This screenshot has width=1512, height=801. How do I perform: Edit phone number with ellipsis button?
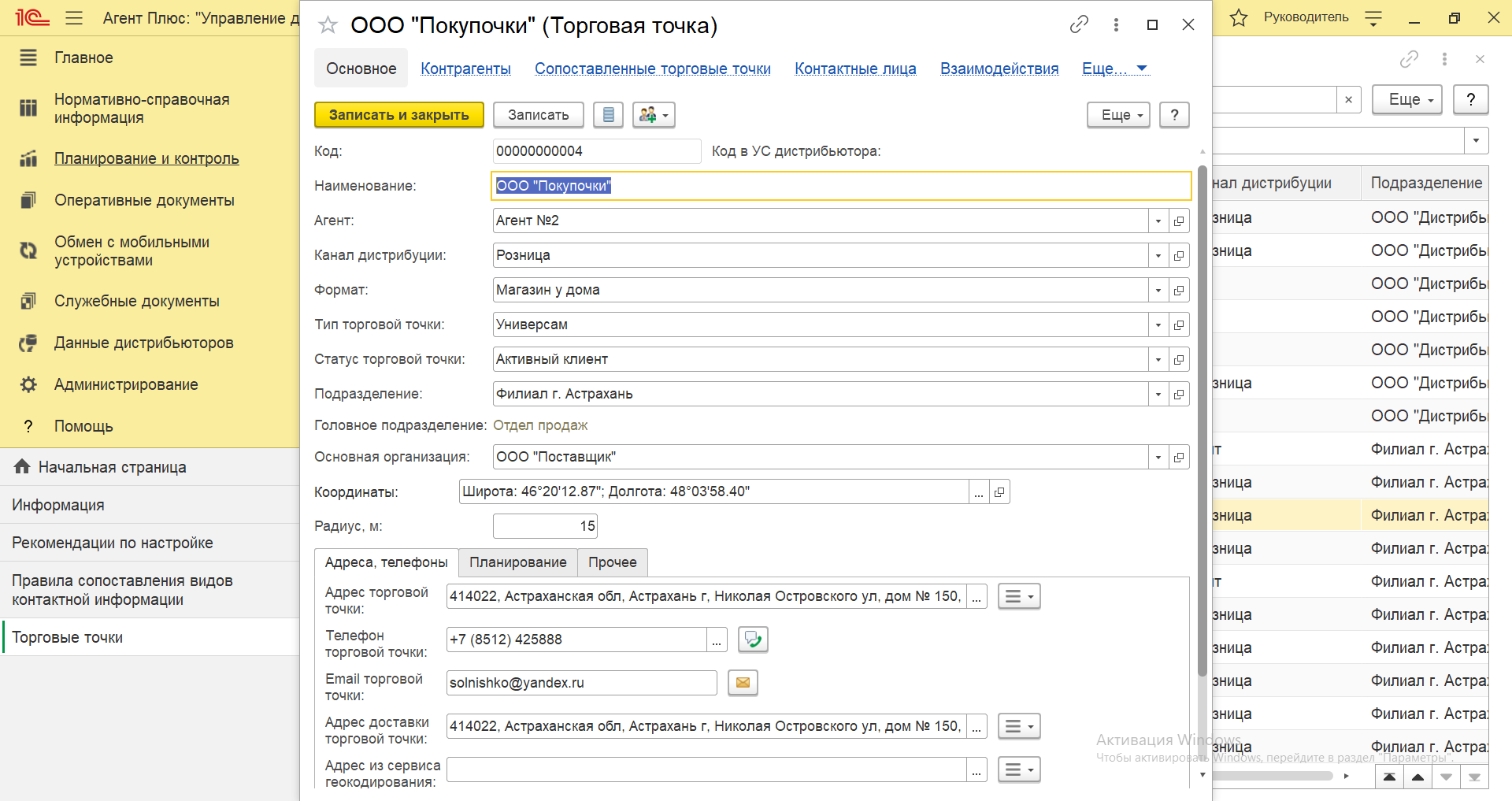(717, 640)
